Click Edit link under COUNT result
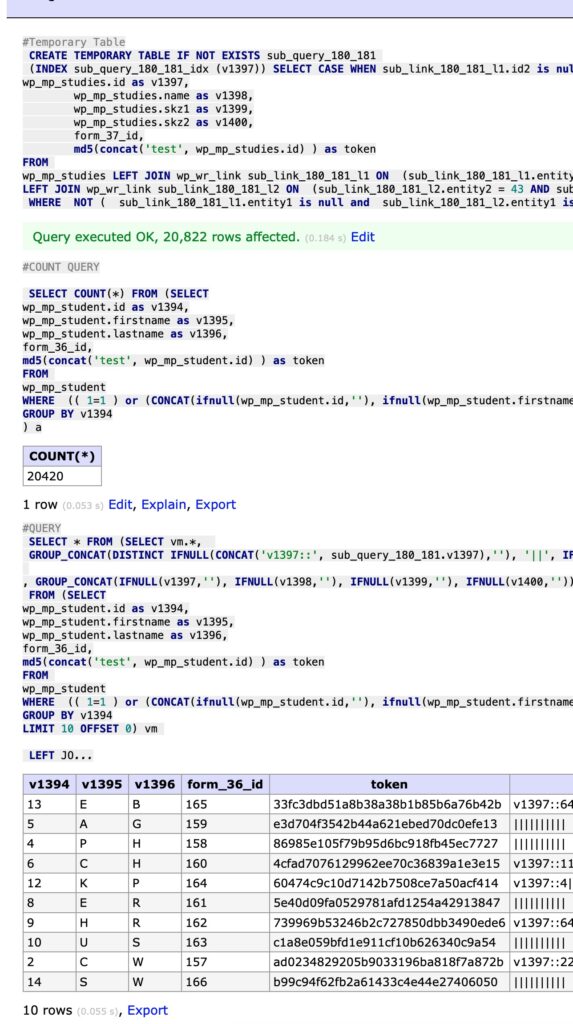The height and width of the screenshot is (1024, 573). coord(120,504)
